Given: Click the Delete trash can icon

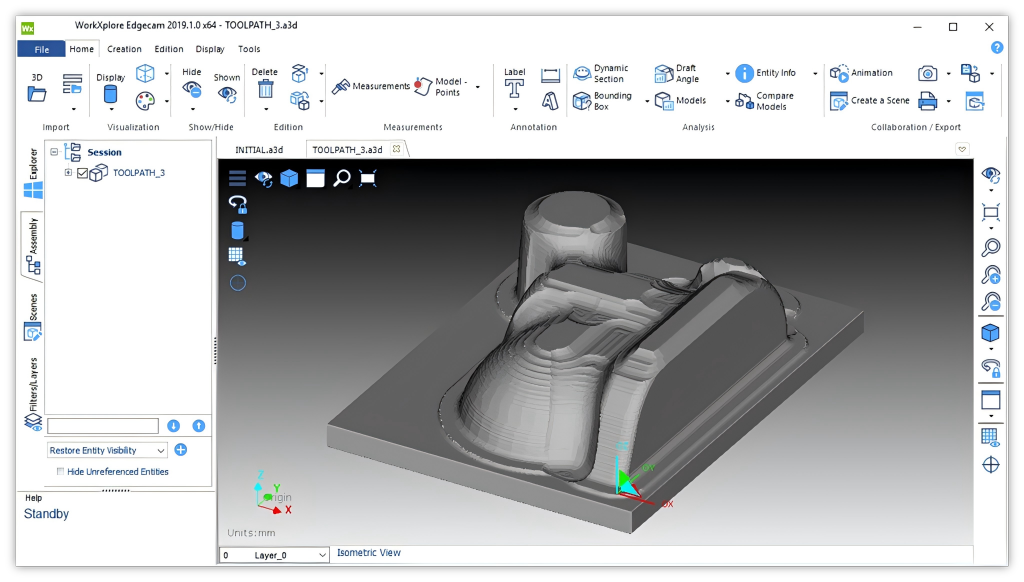Looking at the screenshot, I should pyautogui.click(x=265, y=89).
